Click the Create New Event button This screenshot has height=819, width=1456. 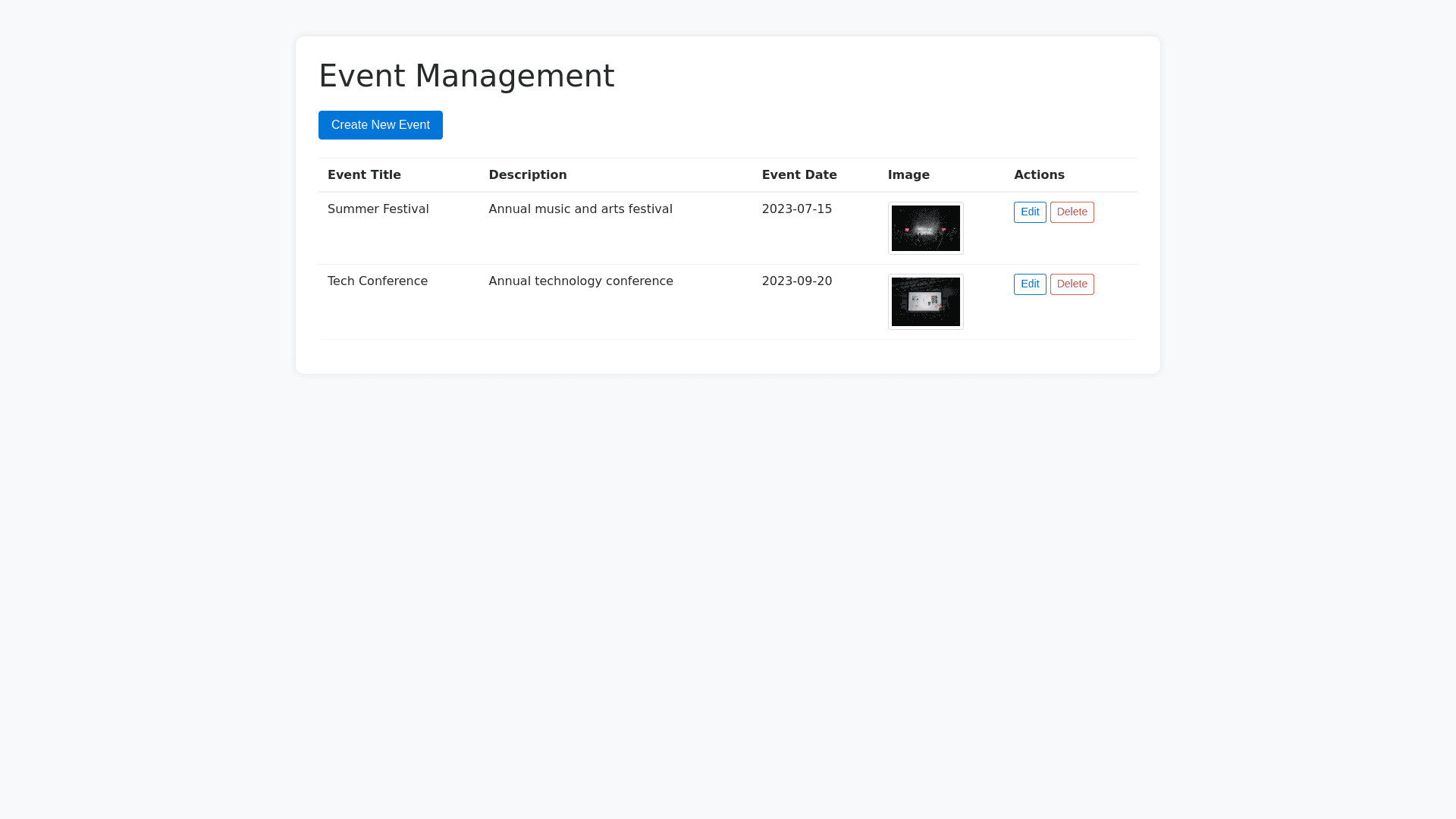pos(380,125)
